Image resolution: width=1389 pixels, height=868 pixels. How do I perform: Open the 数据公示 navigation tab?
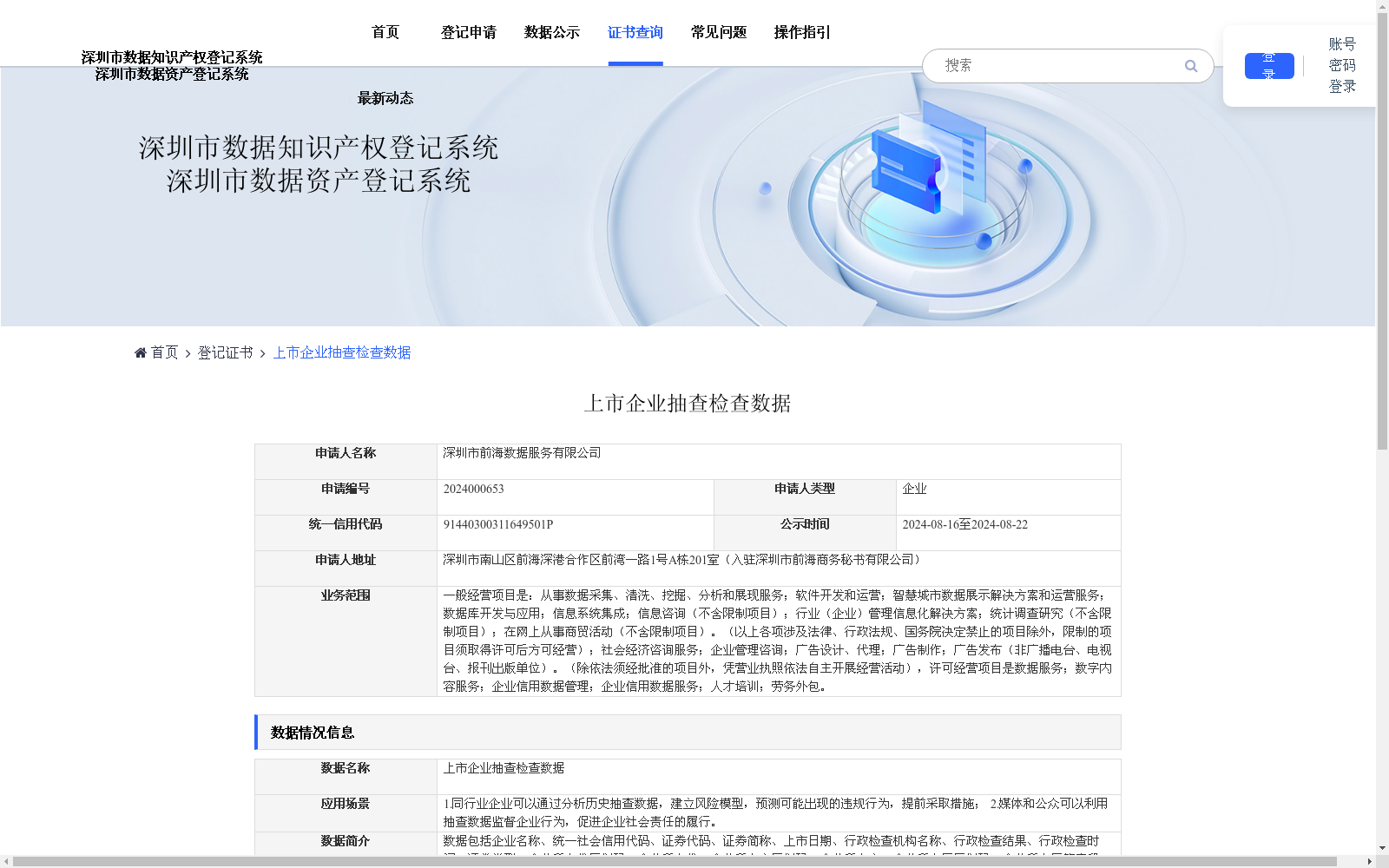click(552, 32)
